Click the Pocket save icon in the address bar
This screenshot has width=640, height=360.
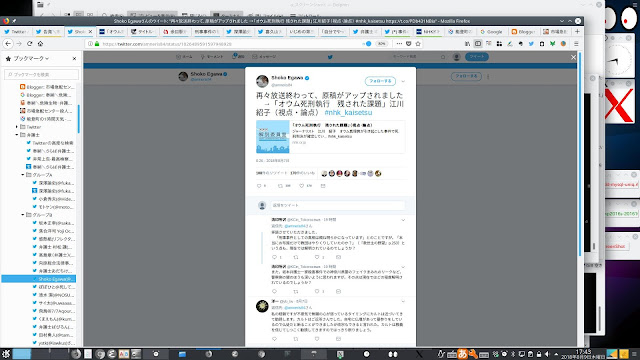[x=409, y=44]
